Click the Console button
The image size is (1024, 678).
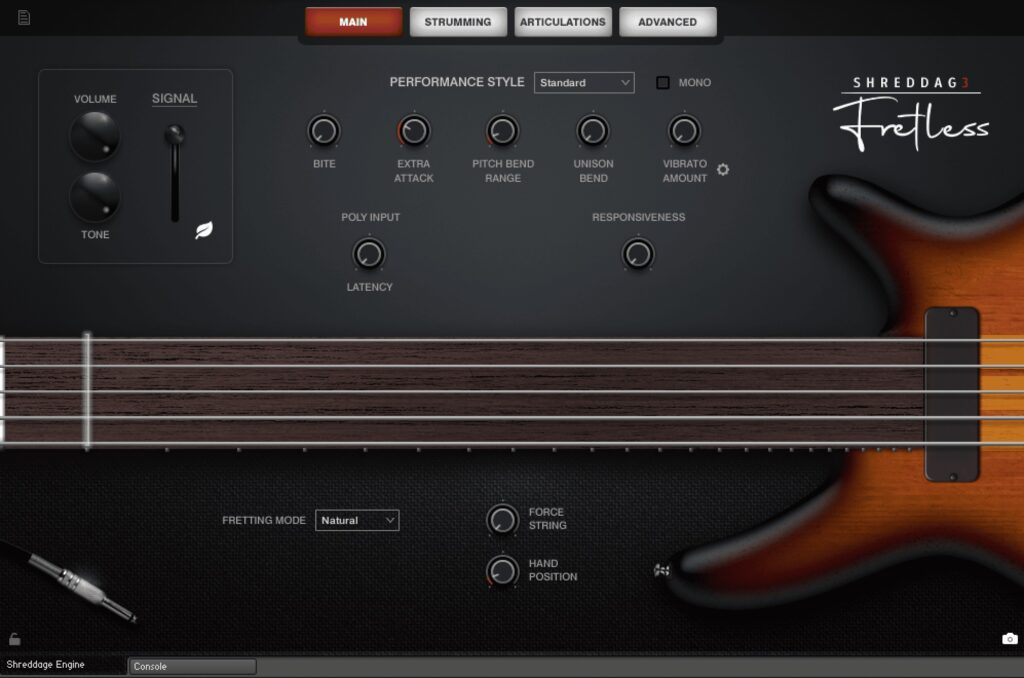pyautogui.click(x=192, y=666)
